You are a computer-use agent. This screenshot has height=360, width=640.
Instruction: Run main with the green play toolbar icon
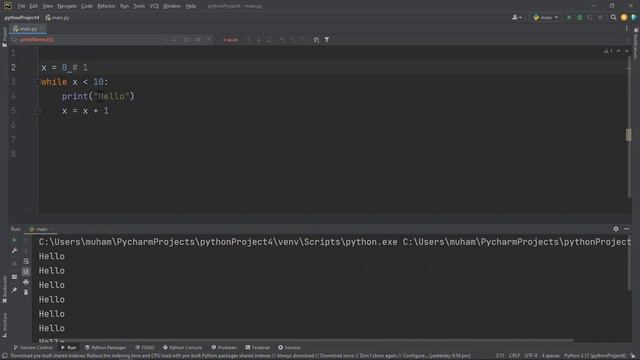(x=569, y=18)
